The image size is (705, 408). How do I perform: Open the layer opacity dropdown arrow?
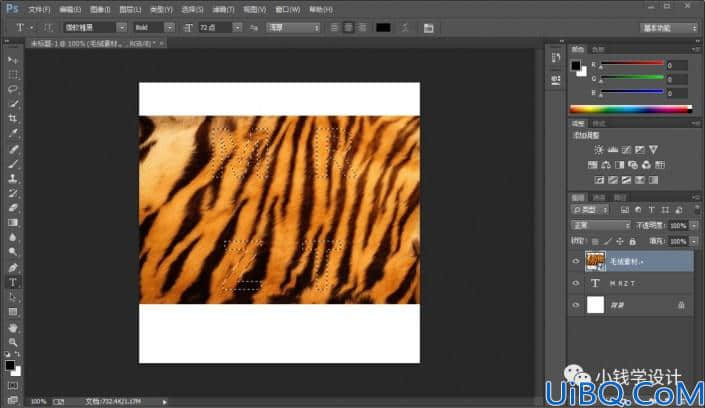click(694, 226)
